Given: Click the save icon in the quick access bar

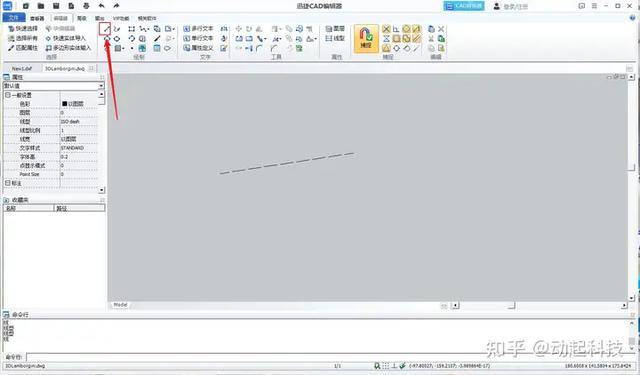Looking at the screenshot, I should pos(56,6).
